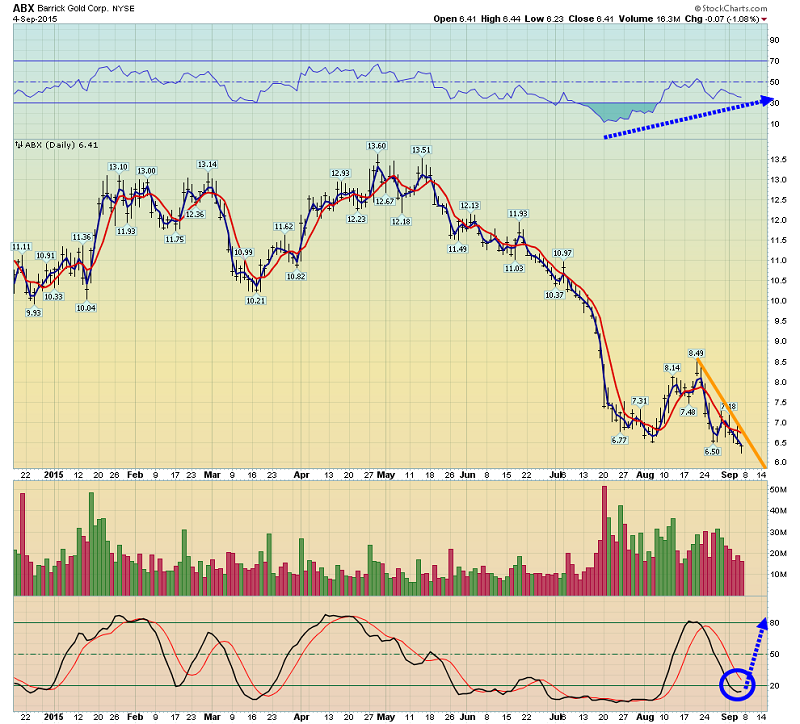The height and width of the screenshot is (724, 800).
Task: Click the StockCharts.com watermark link
Action: tap(731, 8)
